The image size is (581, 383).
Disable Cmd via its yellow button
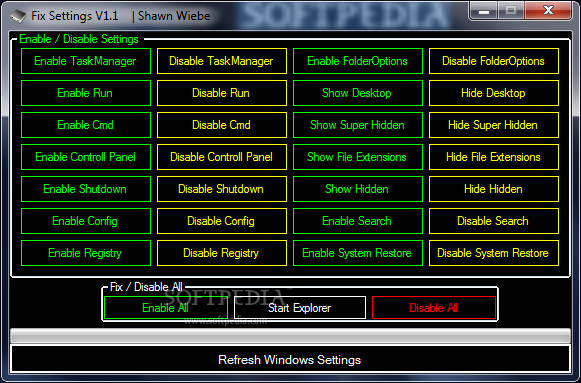(x=222, y=125)
